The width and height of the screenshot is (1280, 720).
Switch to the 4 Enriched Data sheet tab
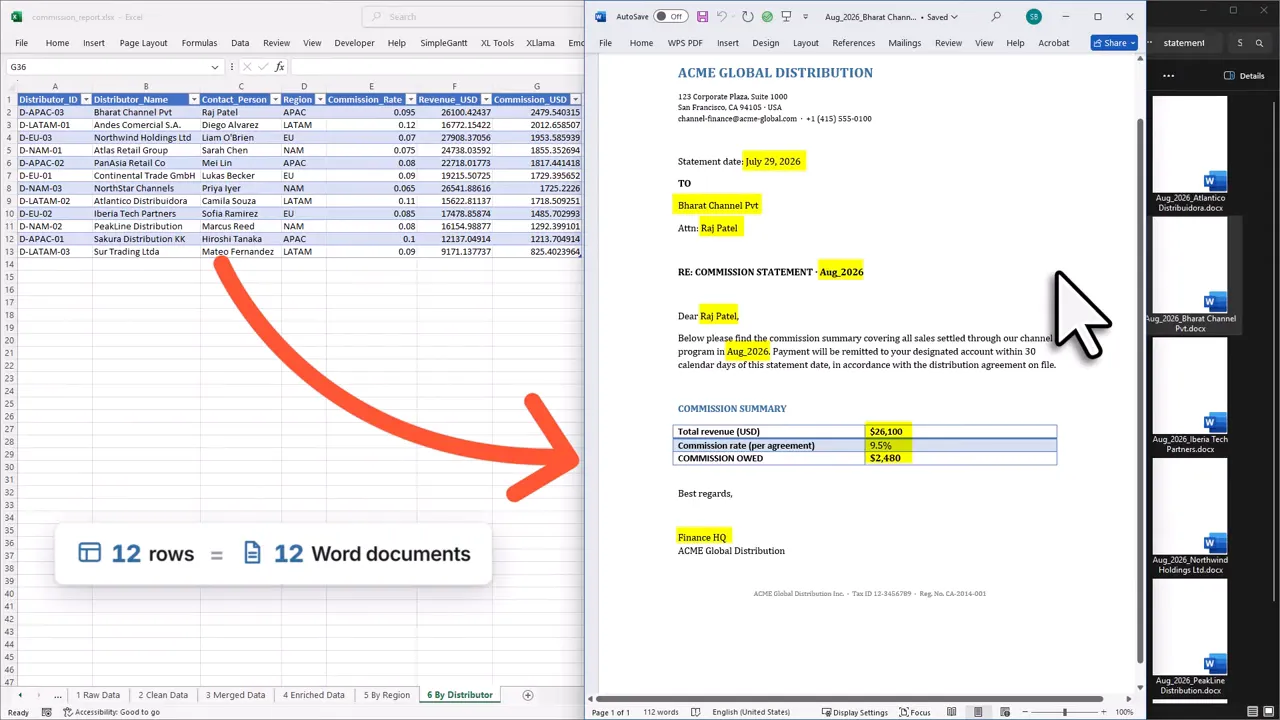coord(313,695)
